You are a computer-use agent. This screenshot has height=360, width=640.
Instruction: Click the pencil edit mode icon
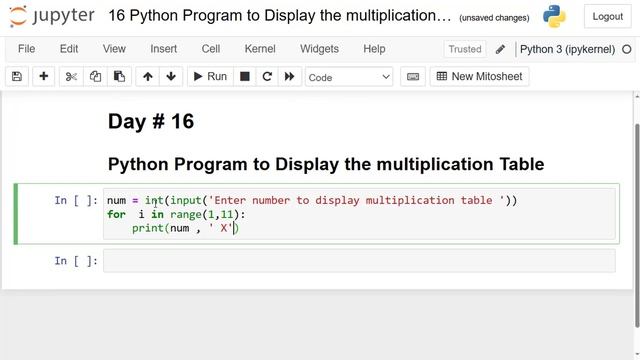tap(500, 49)
